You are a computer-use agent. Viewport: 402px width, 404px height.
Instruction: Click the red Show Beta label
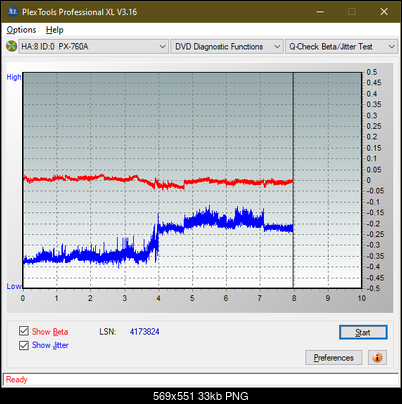tap(50, 332)
